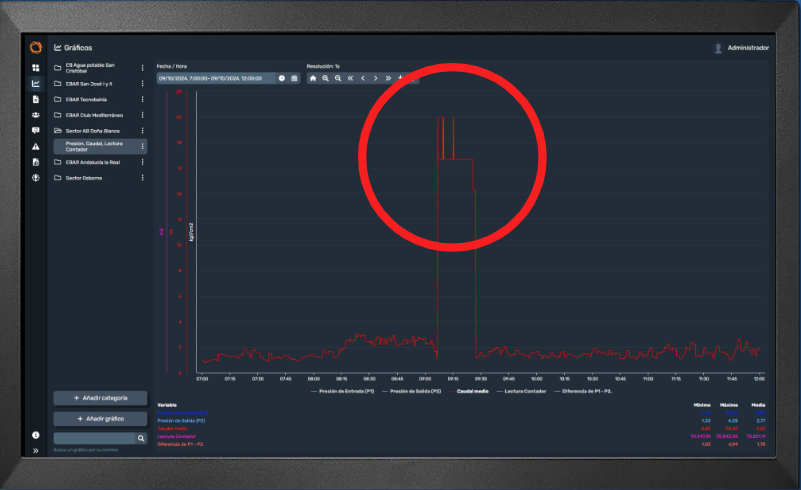The image size is (801, 490).
Task: Open options menu for Sector AB Doña Blanca
Action: click(143, 131)
